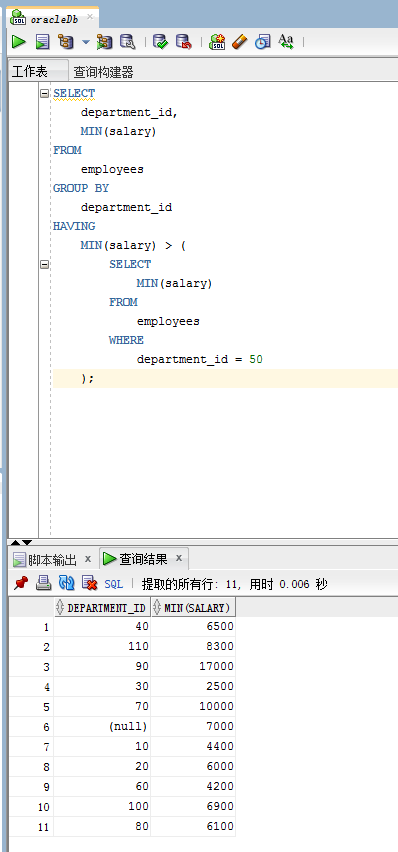Viewport: 398px width, 852px height.
Task: Click the MIN(SALARY) column header
Action: pyautogui.click(x=193, y=607)
